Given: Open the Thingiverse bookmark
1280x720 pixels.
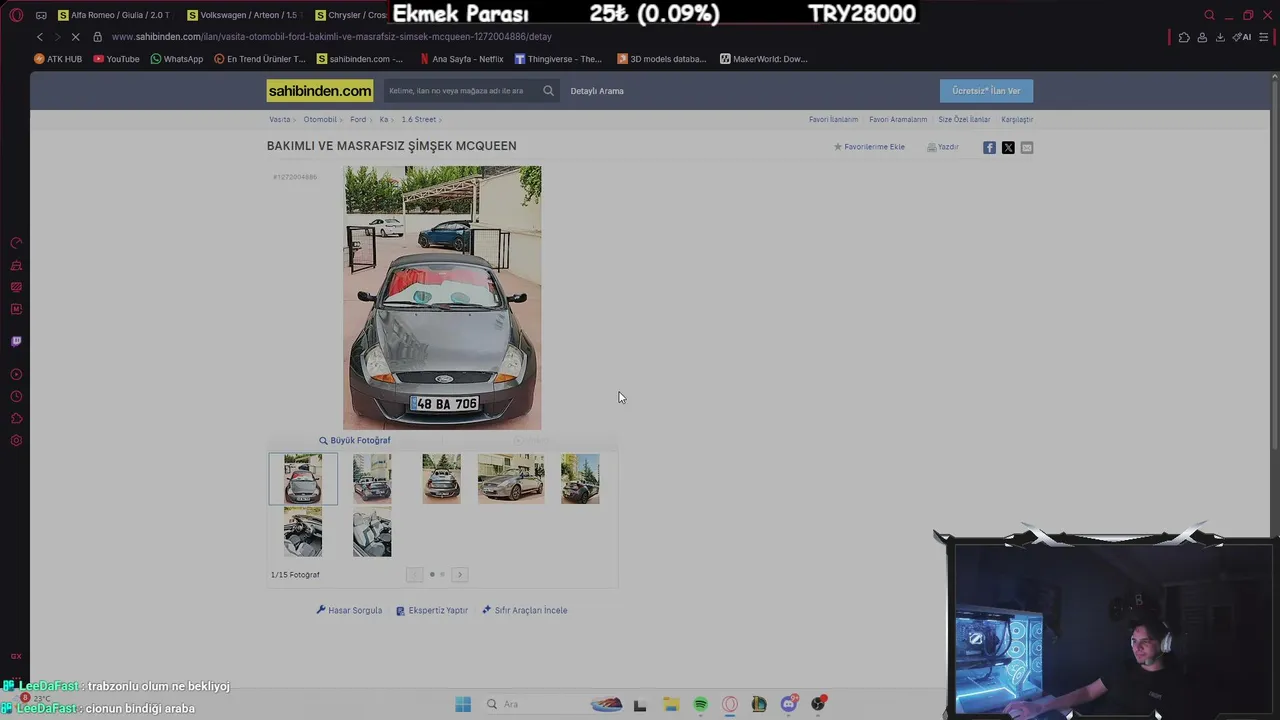Looking at the screenshot, I should (558, 59).
